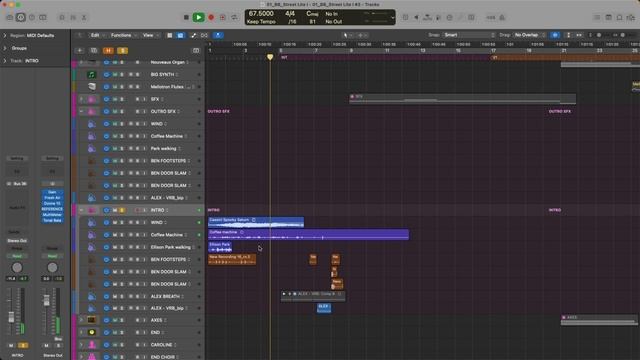640x360 pixels.
Task: Expand the AXES track stack
Action: (x=81, y=320)
